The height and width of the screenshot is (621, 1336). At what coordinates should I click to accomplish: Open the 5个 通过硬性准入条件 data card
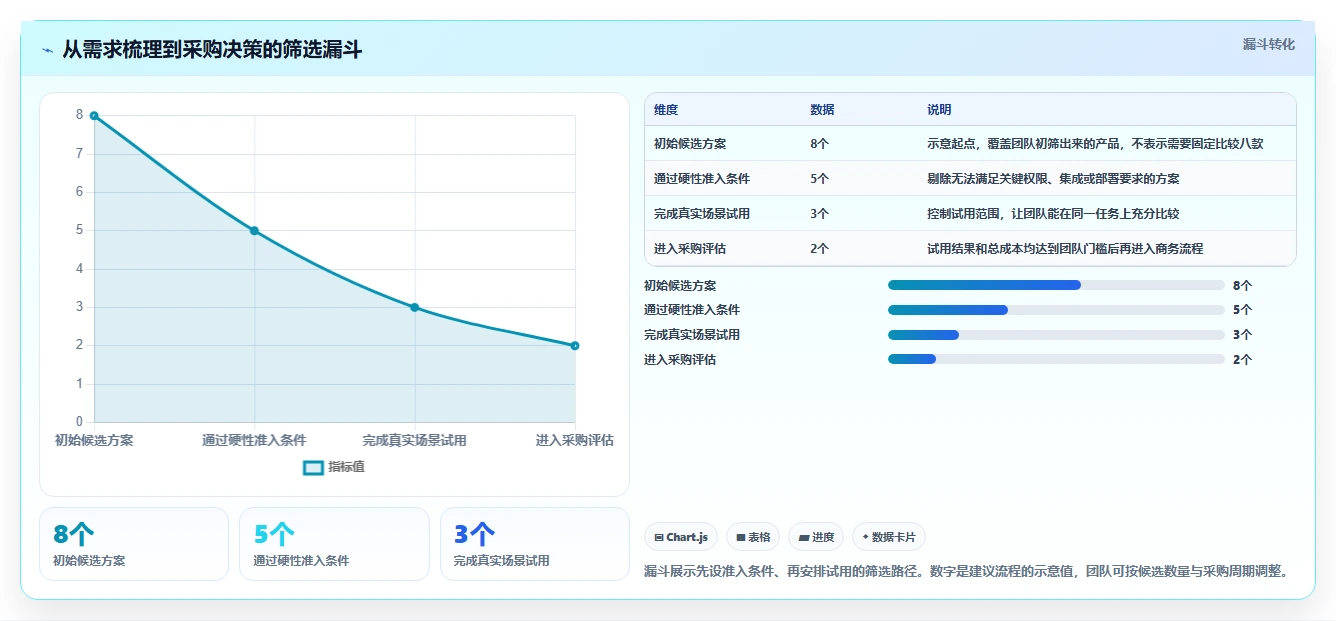click(x=334, y=544)
